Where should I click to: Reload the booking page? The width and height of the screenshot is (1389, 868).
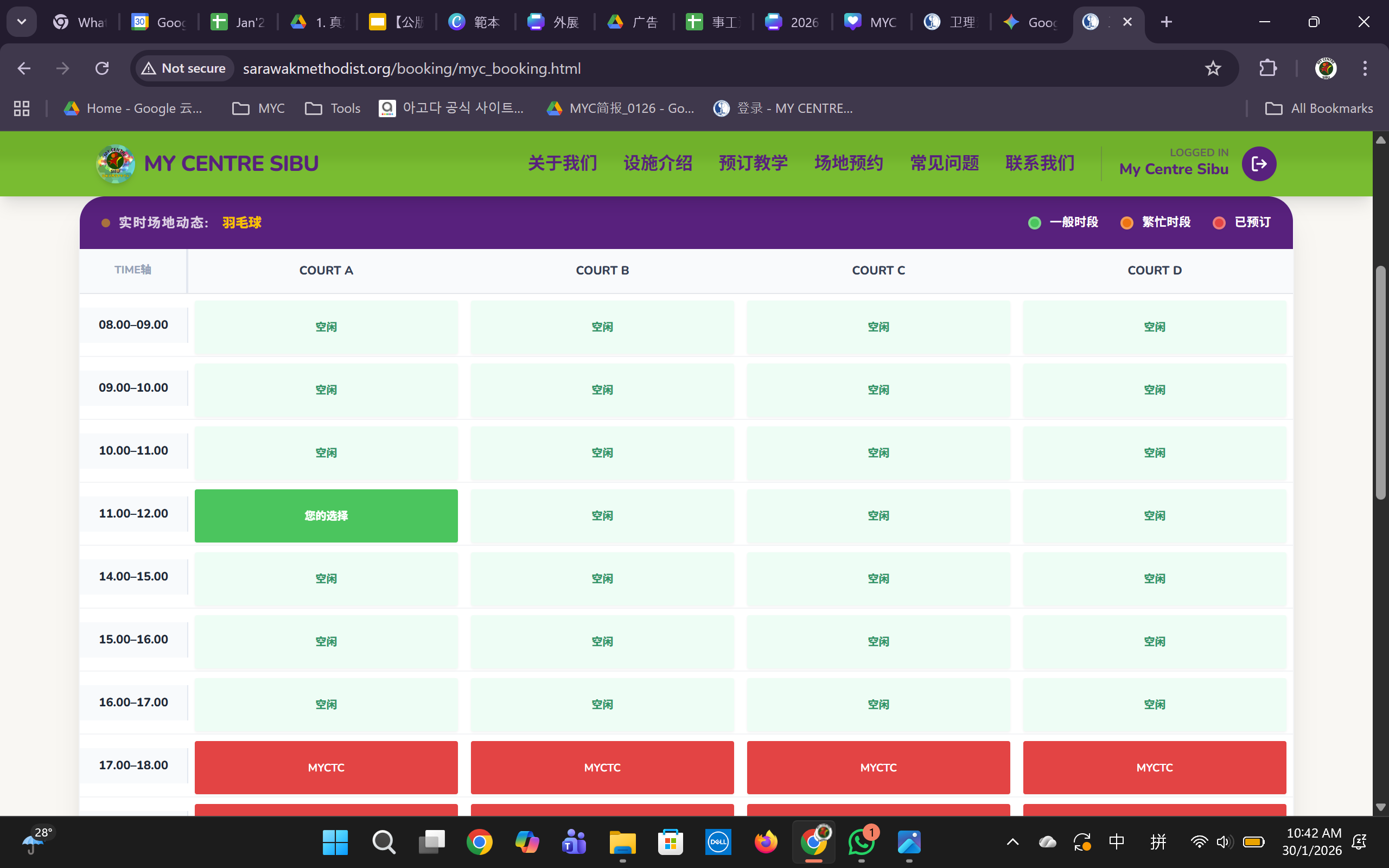point(102,68)
